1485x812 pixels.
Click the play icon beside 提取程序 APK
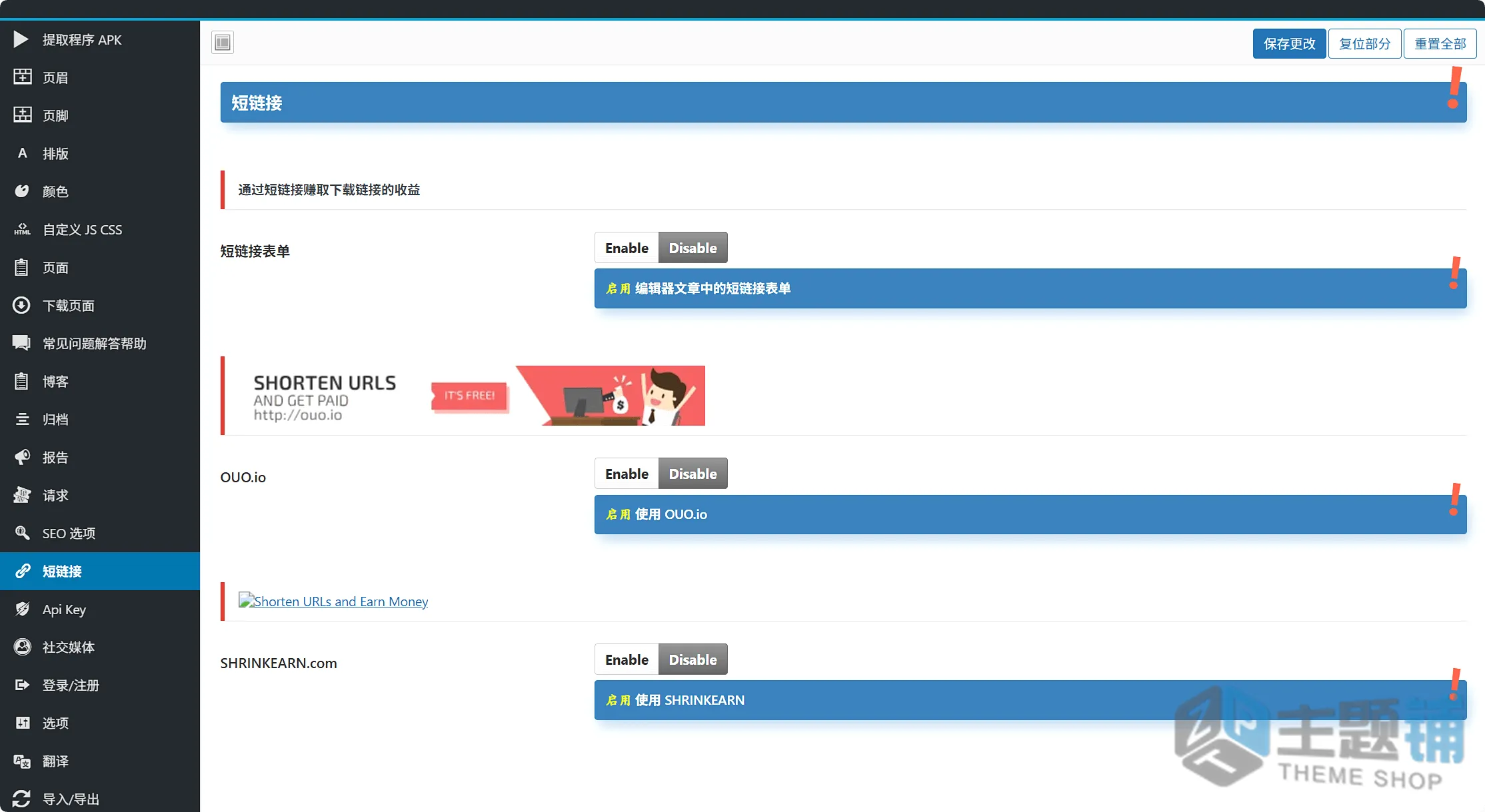pyautogui.click(x=21, y=39)
